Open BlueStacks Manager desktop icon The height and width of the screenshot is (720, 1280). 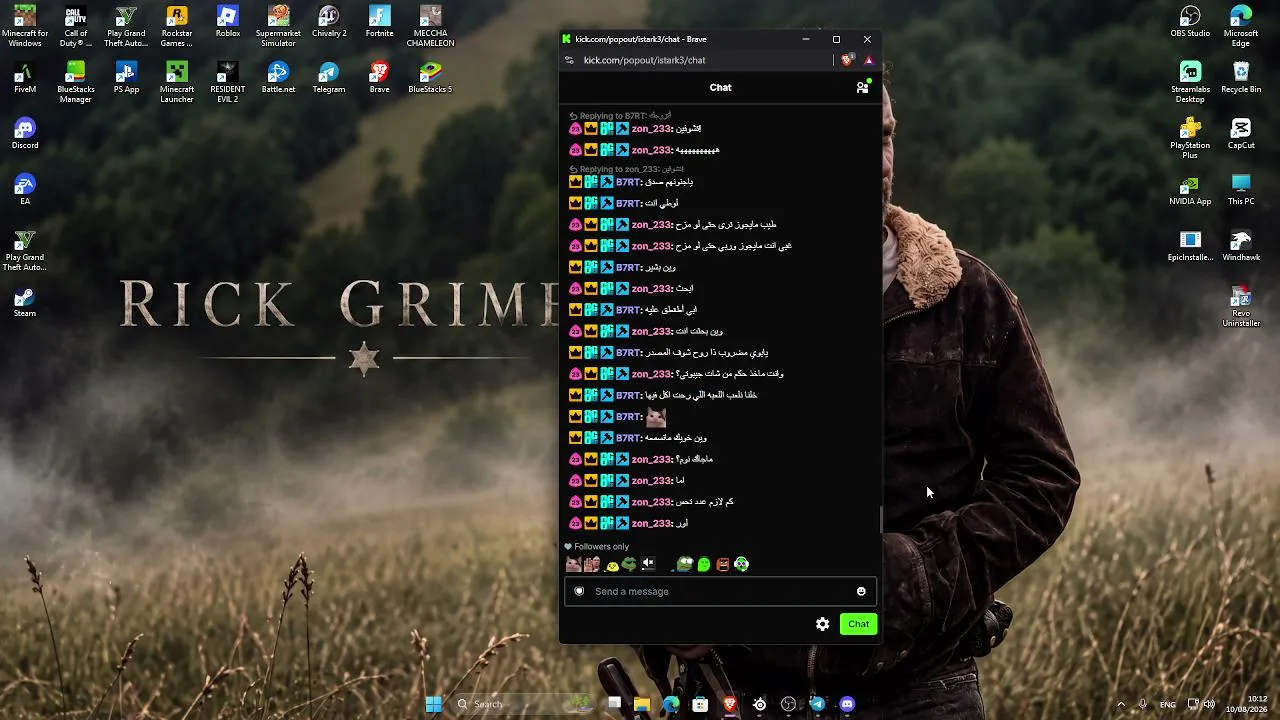pos(76,82)
